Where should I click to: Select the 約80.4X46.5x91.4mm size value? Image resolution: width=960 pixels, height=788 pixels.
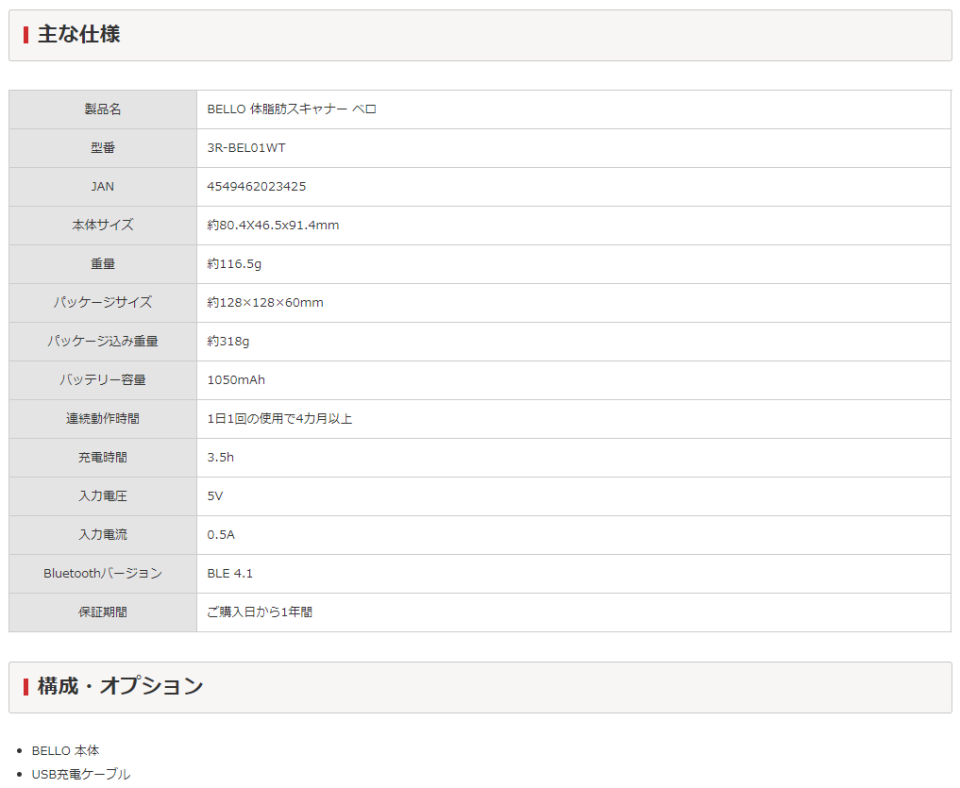coord(273,225)
